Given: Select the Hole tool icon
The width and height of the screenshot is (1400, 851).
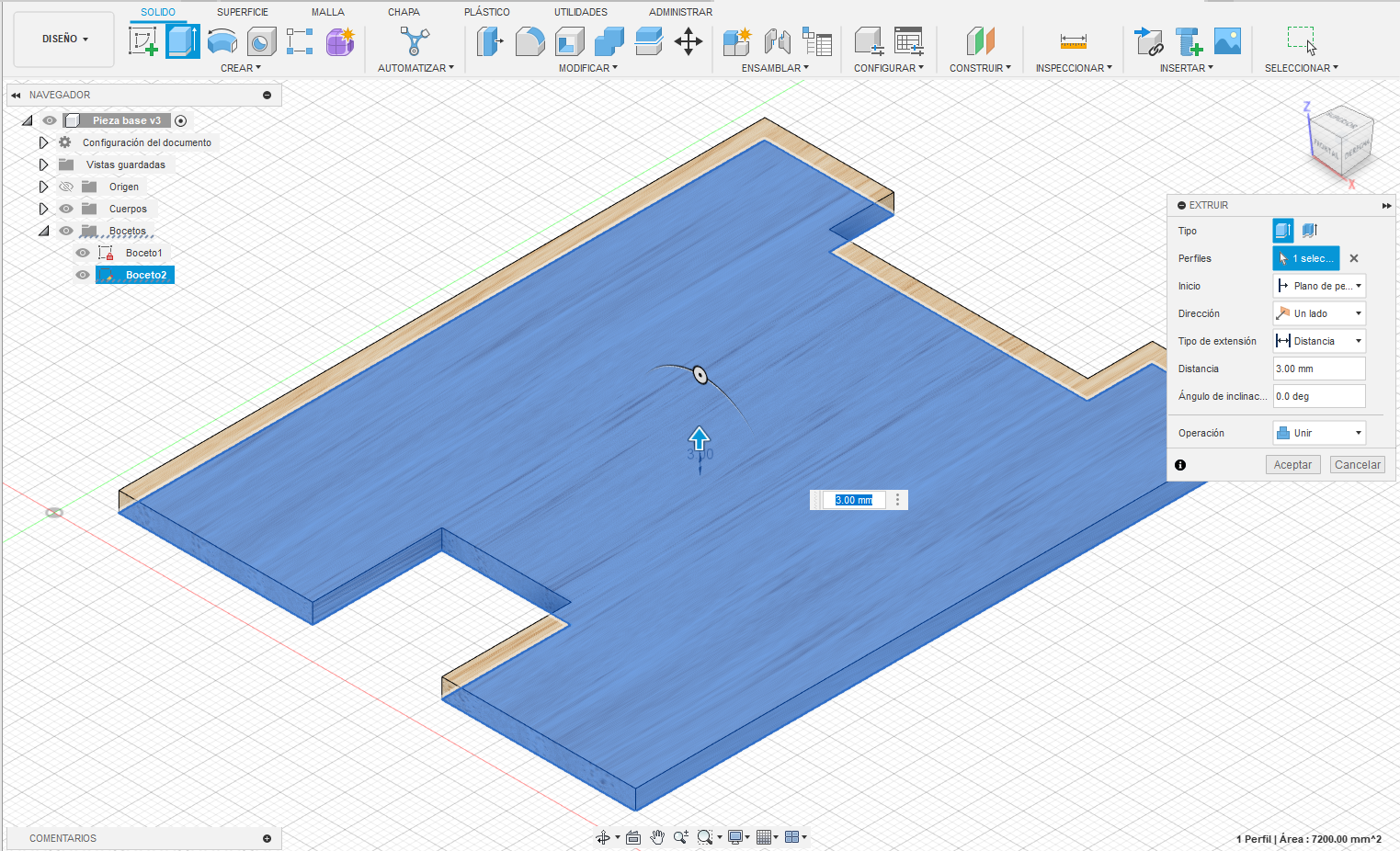Looking at the screenshot, I should click(x=261, y=41).
